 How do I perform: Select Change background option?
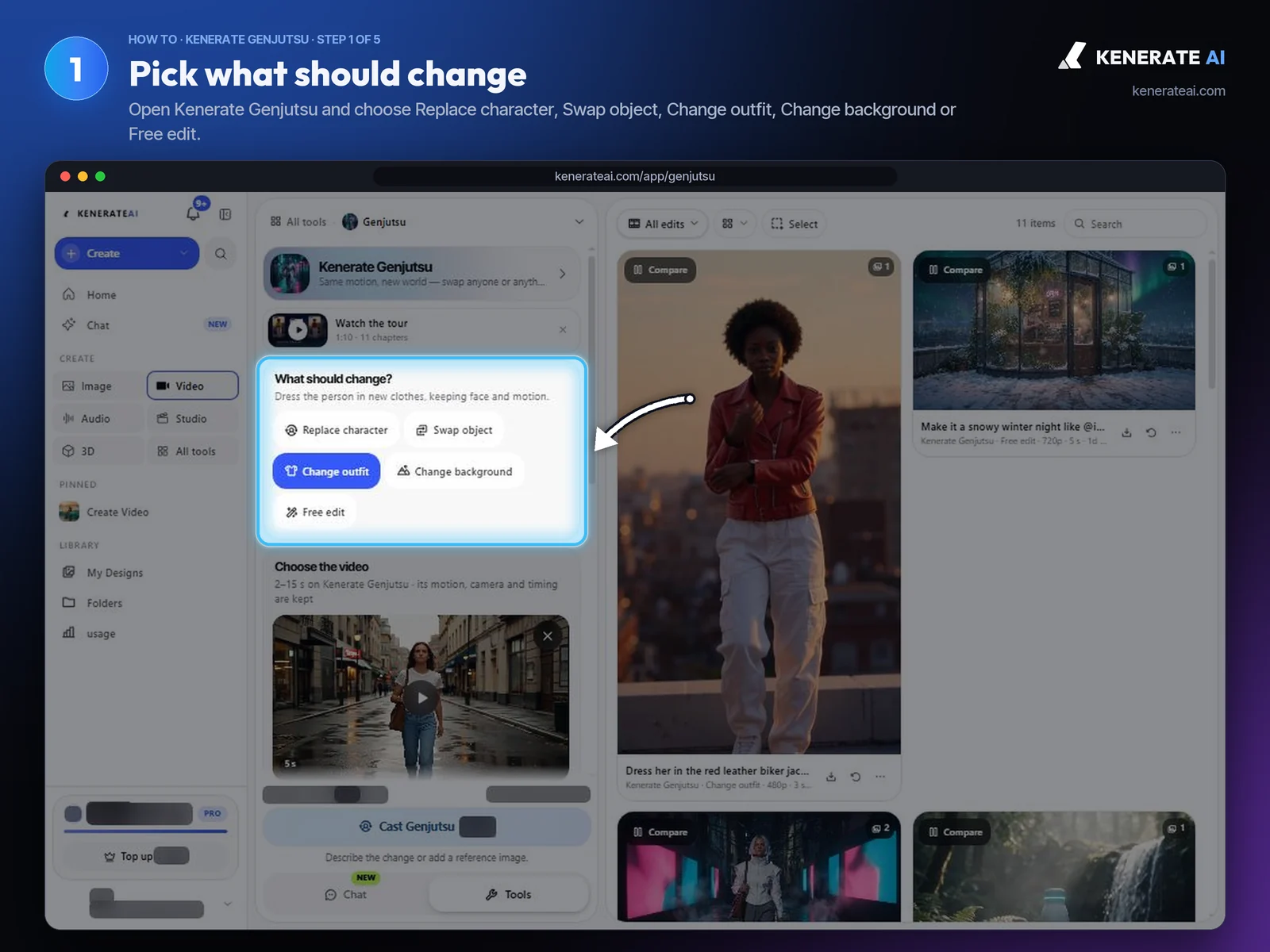(455, 471)
